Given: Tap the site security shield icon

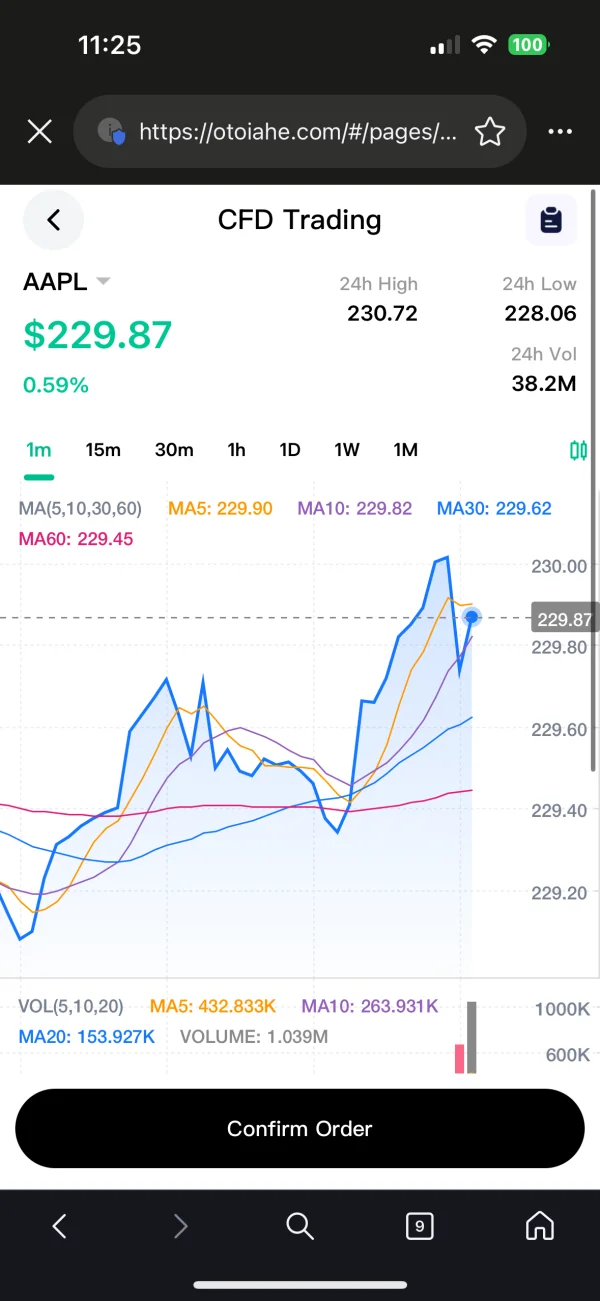Looking at the screenshot, I should 112,131.
